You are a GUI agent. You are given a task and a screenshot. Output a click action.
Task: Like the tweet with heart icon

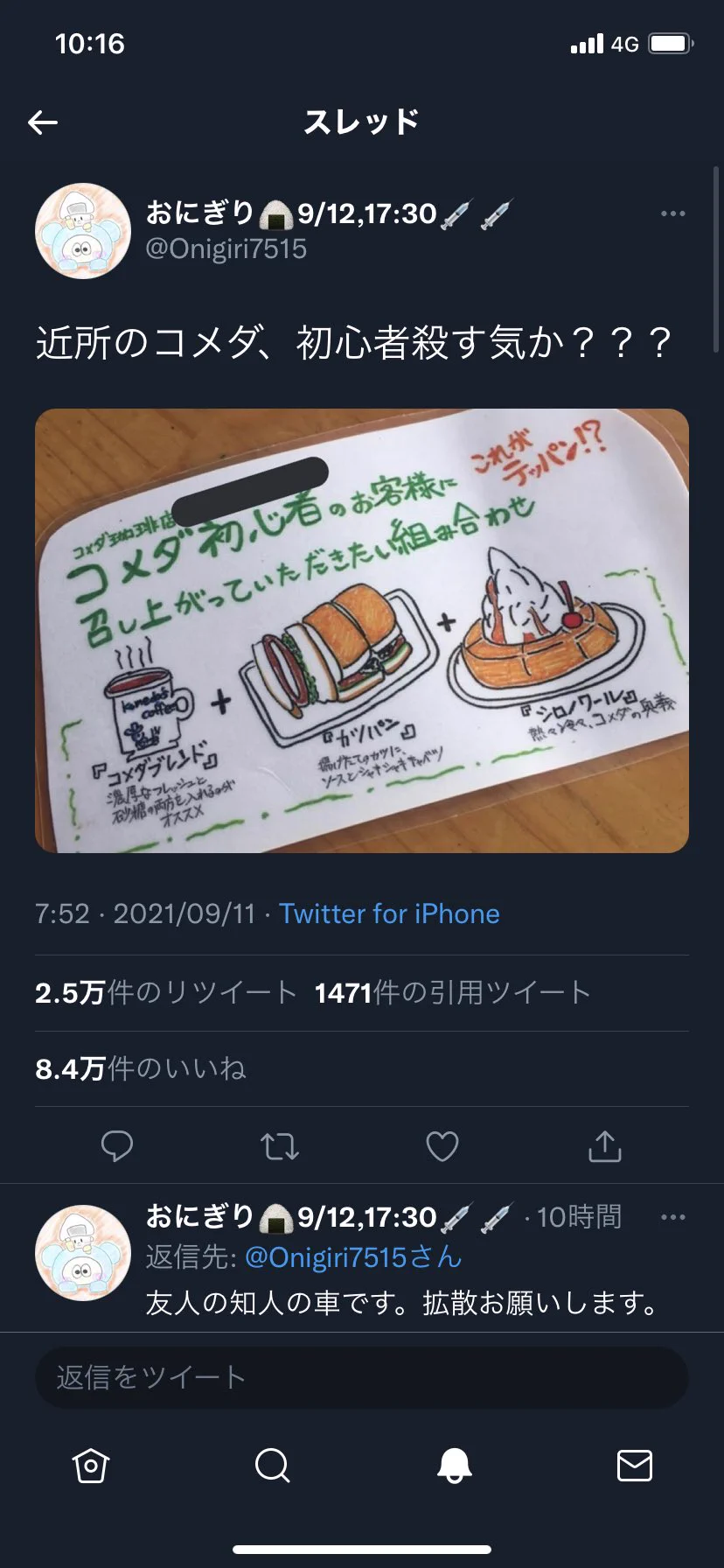coord(442,1146)
